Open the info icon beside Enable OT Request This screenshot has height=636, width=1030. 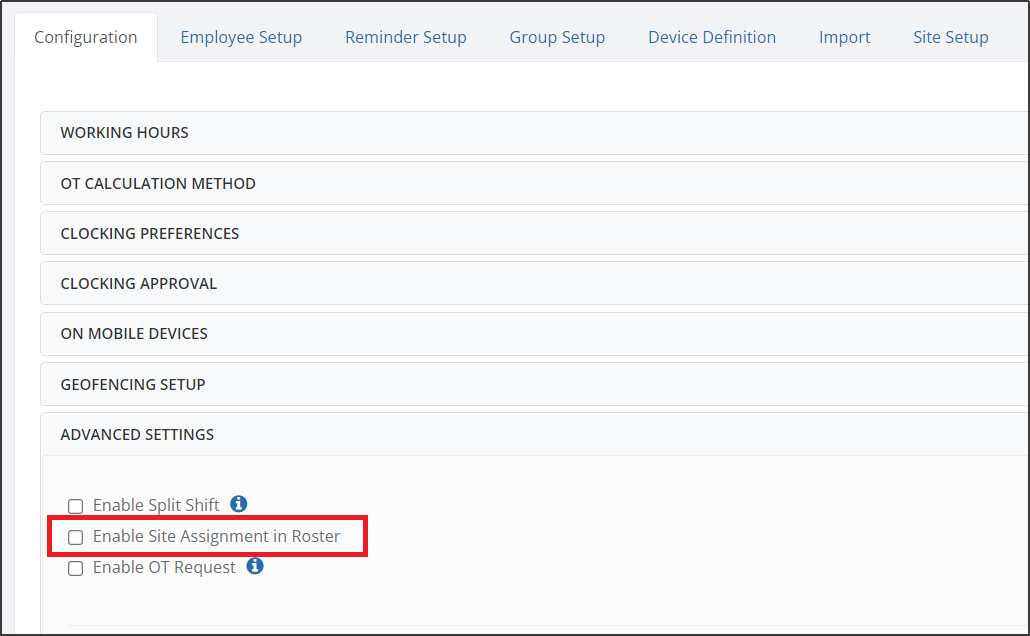click(x=255, y=566)
